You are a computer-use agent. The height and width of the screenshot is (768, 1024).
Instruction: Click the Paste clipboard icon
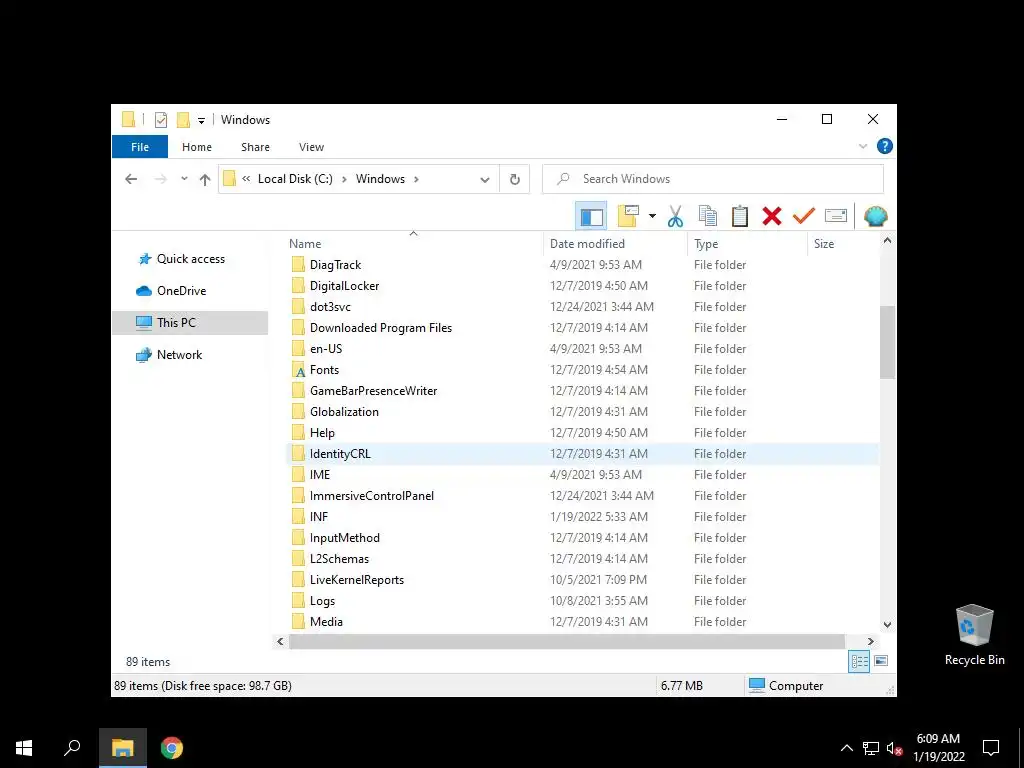pos(740,216)
